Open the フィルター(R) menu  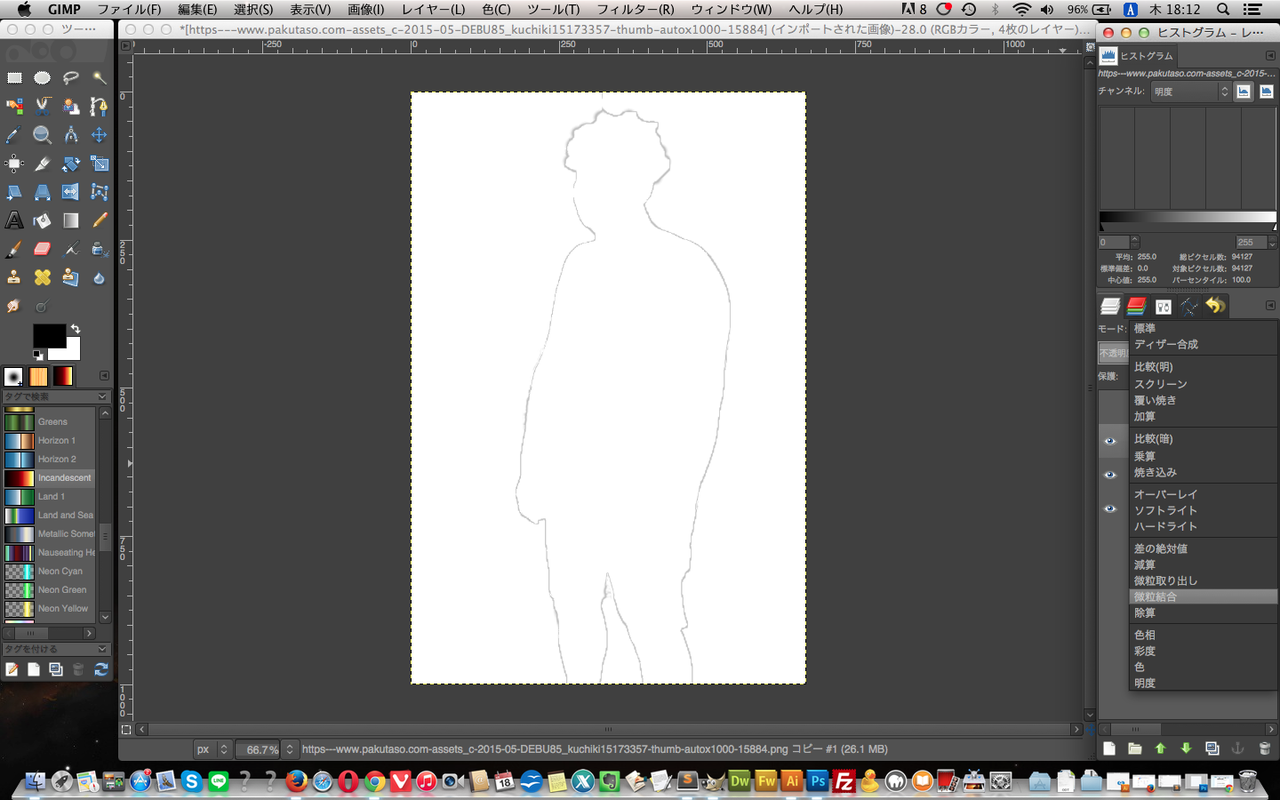635,9
